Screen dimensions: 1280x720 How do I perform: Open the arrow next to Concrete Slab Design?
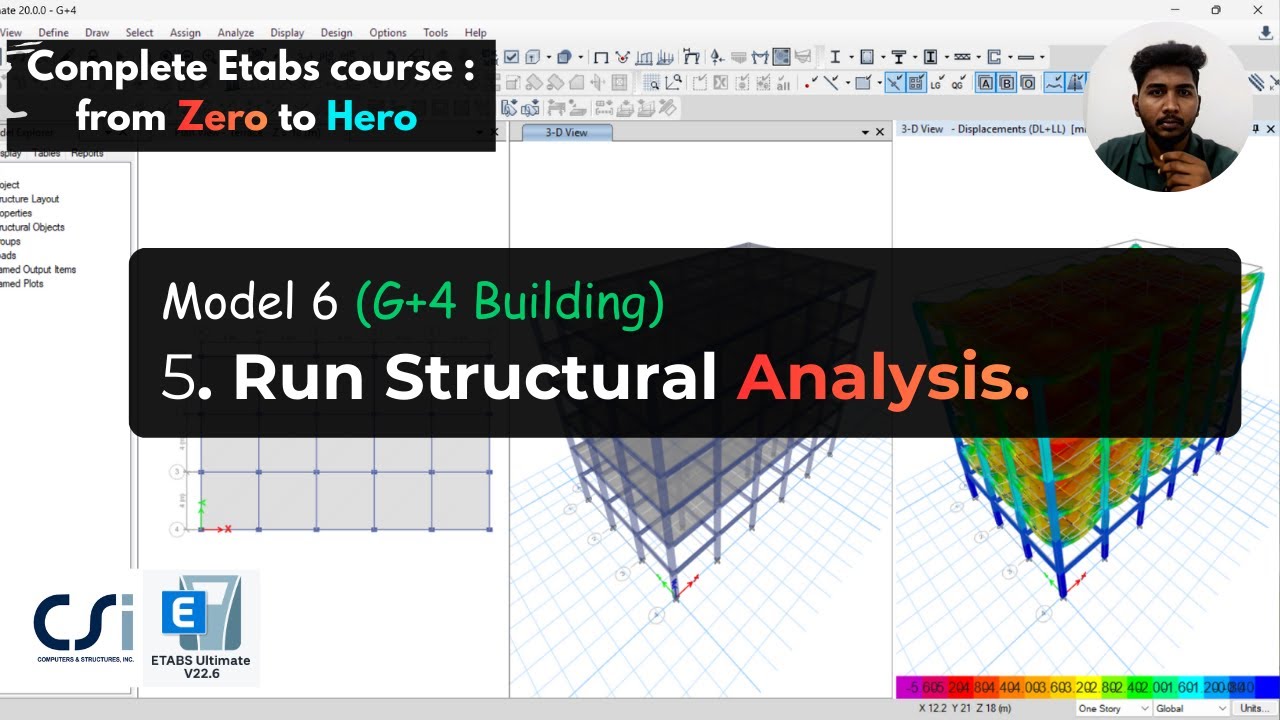tap(1041, 57)
